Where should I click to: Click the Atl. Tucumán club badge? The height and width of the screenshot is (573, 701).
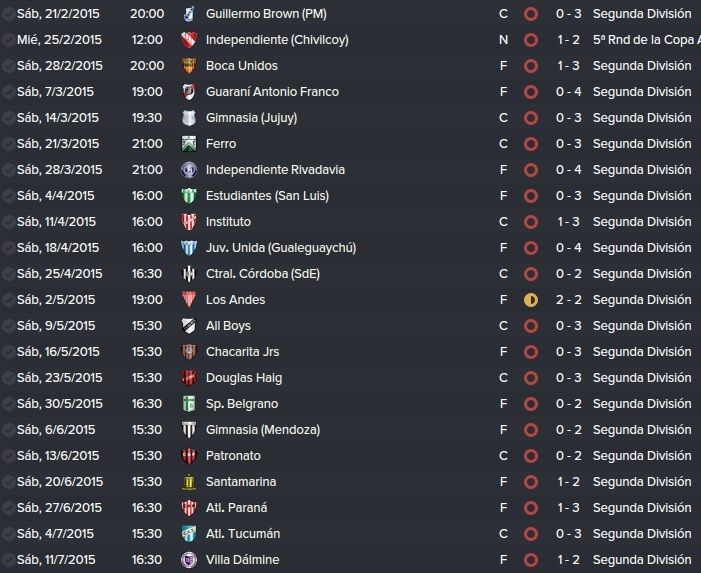pyautogui.click(x=189, y=534)
